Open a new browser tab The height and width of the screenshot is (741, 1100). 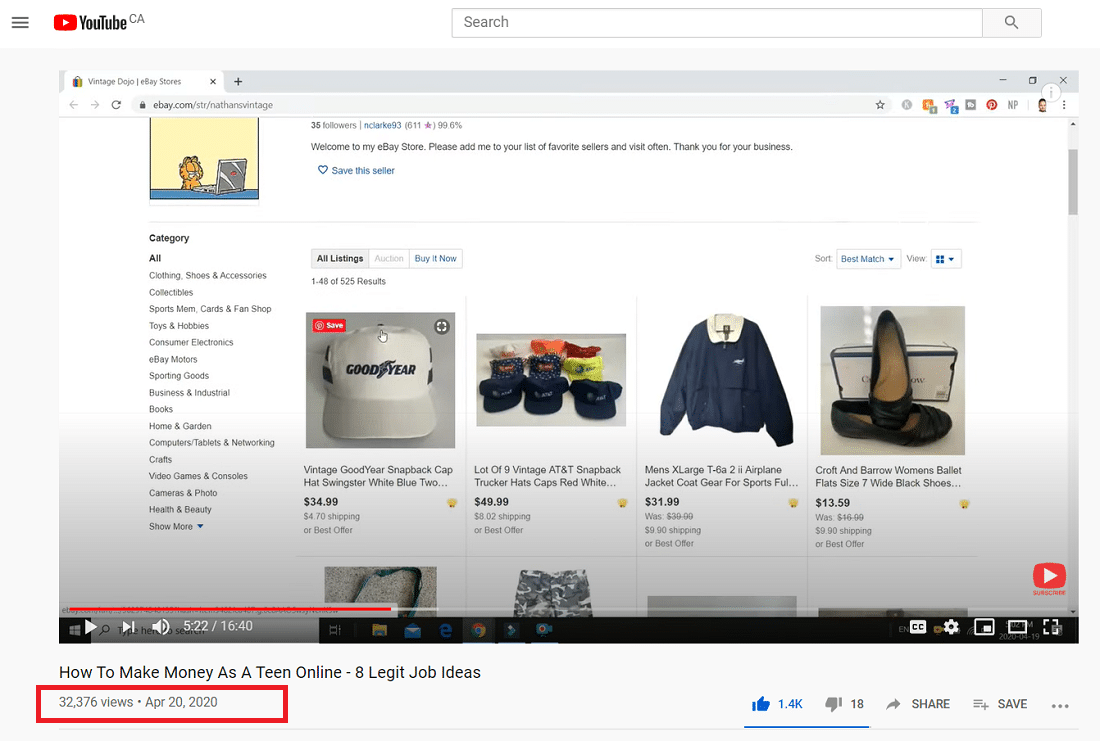click(x=238, y=81)
